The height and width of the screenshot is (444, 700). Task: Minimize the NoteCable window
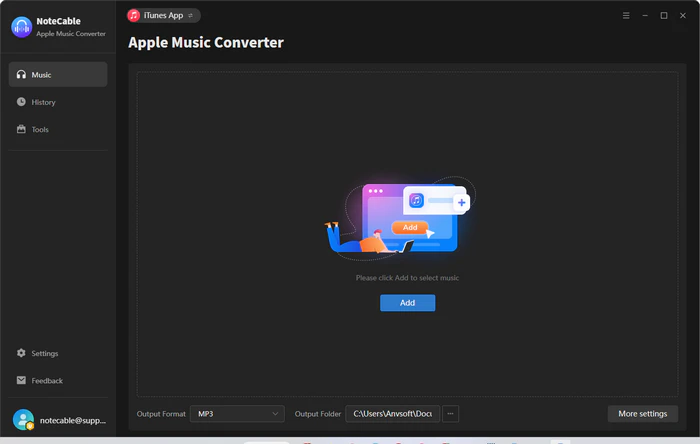pos(645,16)
